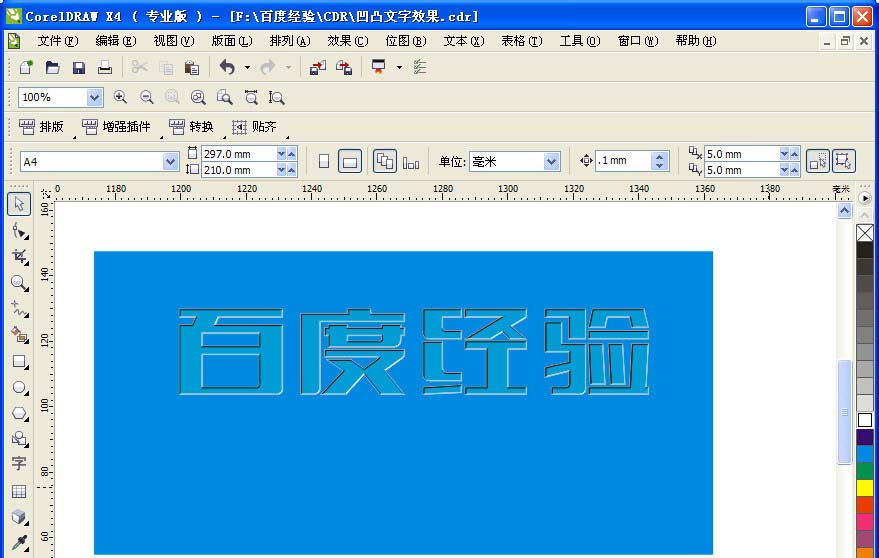Select the Table tool in toolbox
This screenshot has width=879, height=558.
19,491
